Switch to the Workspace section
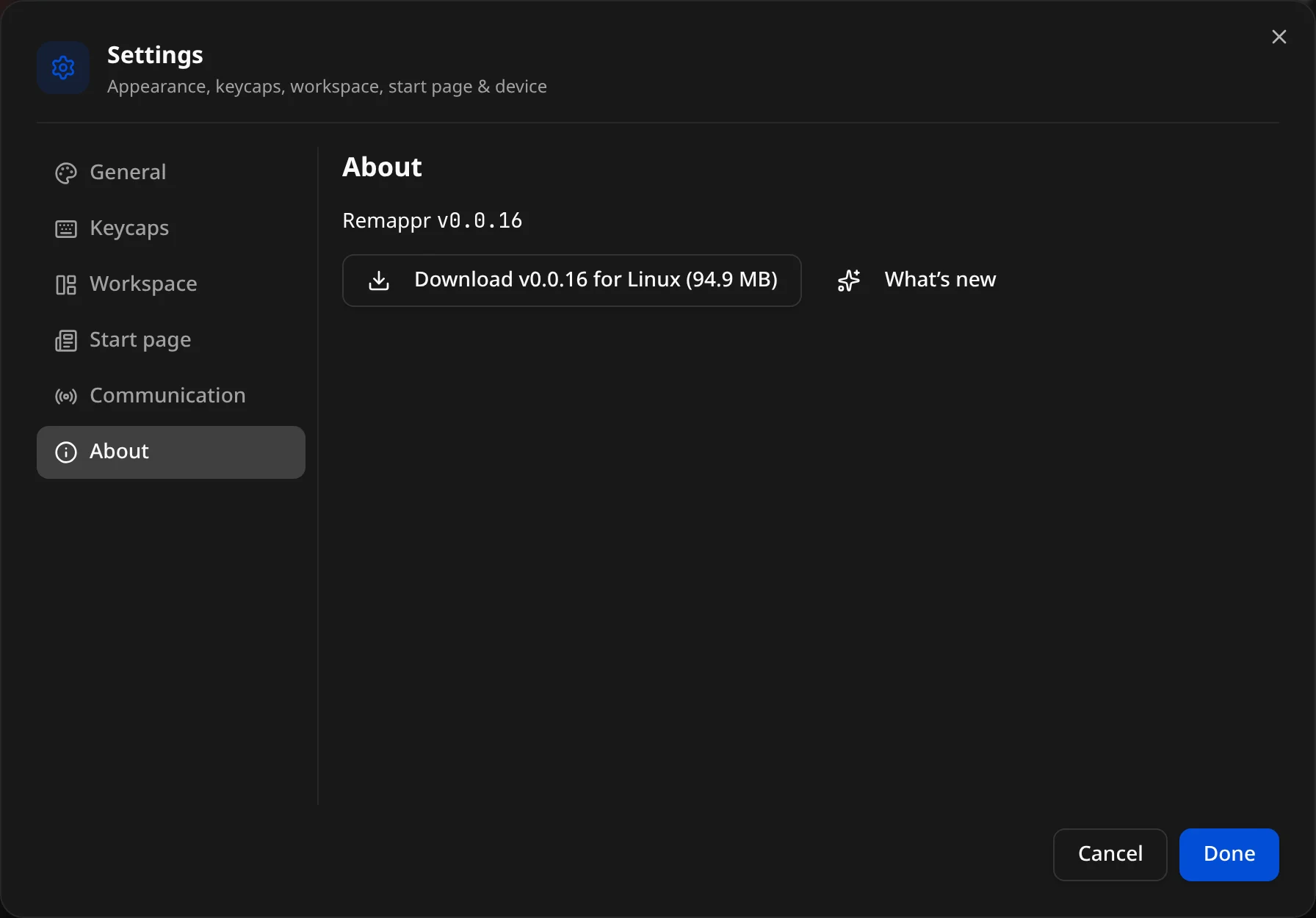This screenshot has height=918, width=1316. coord(170,284)
